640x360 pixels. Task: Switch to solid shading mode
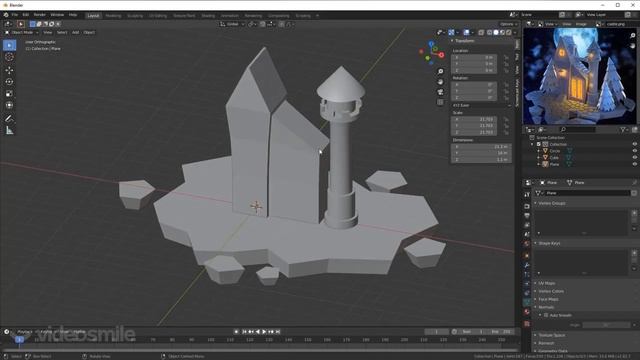(x=496, y=32)
